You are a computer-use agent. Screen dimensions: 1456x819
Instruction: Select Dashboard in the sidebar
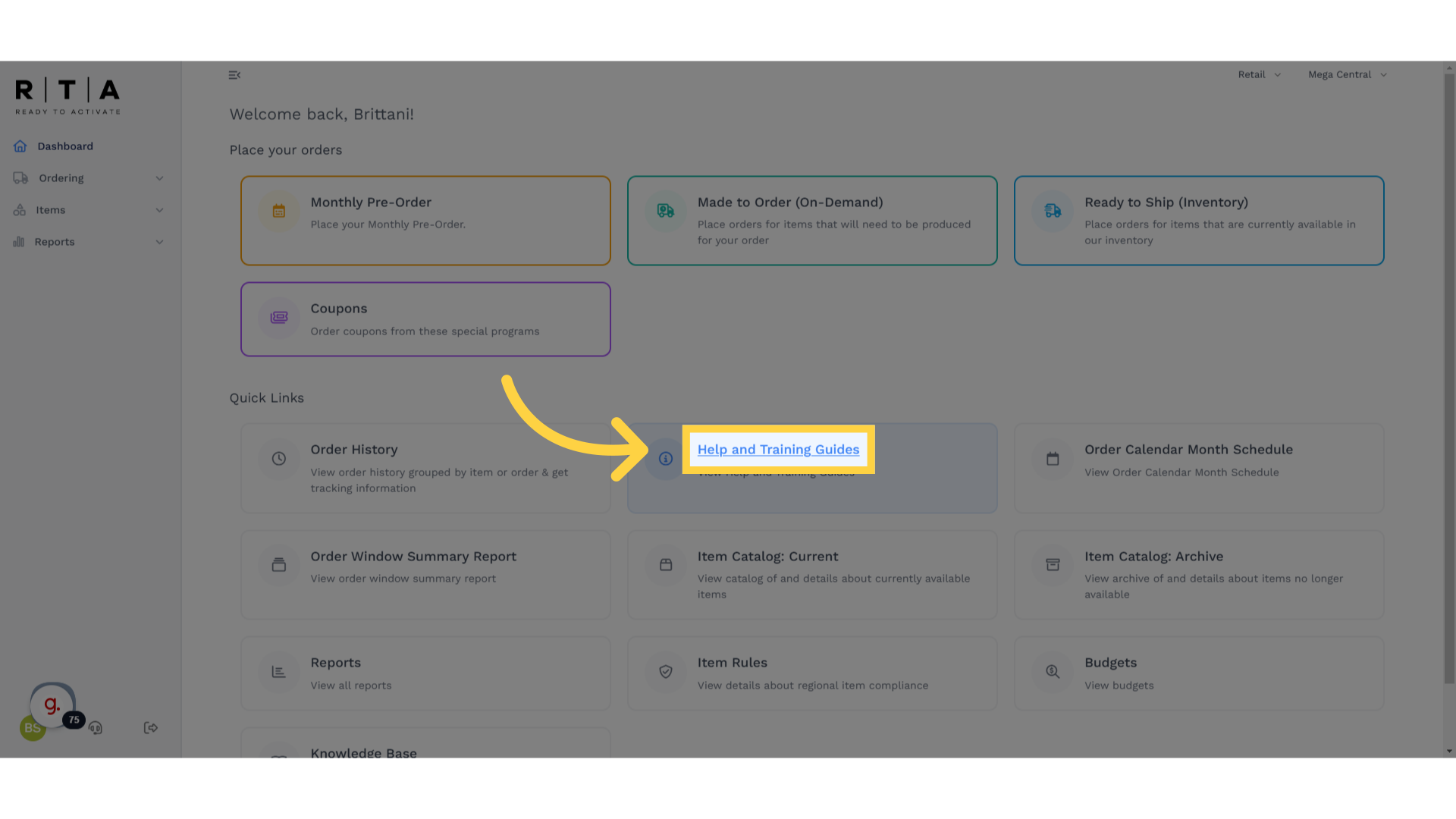click(65, 146)
